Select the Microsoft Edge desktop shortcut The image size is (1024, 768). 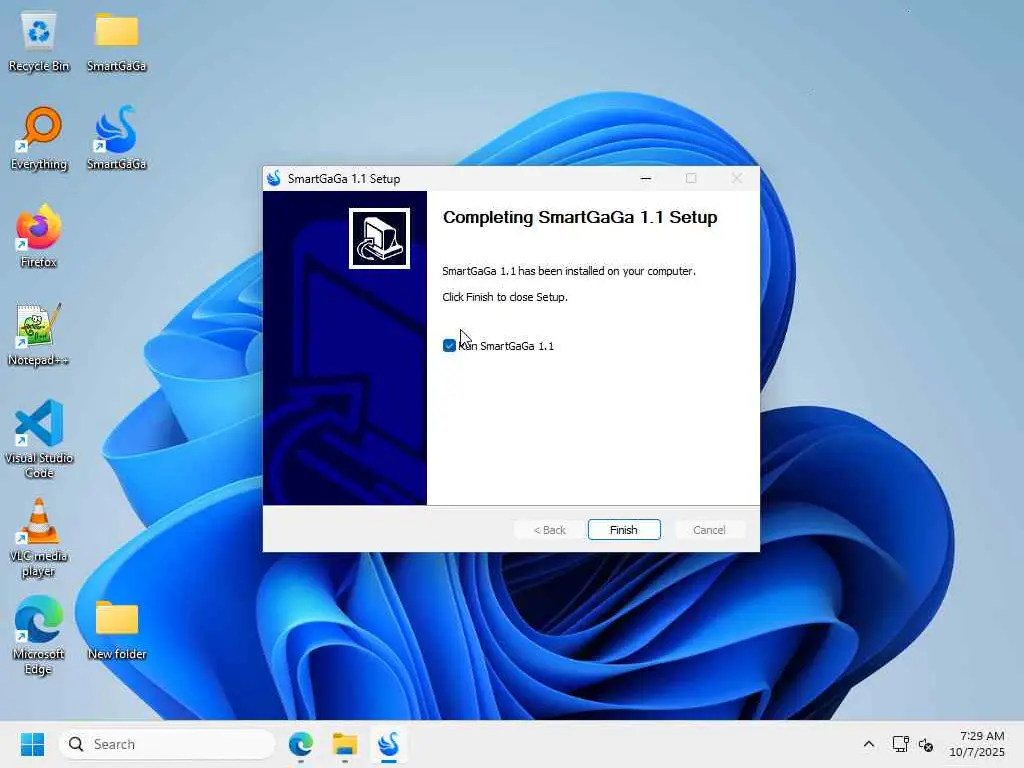pos(39,635)
